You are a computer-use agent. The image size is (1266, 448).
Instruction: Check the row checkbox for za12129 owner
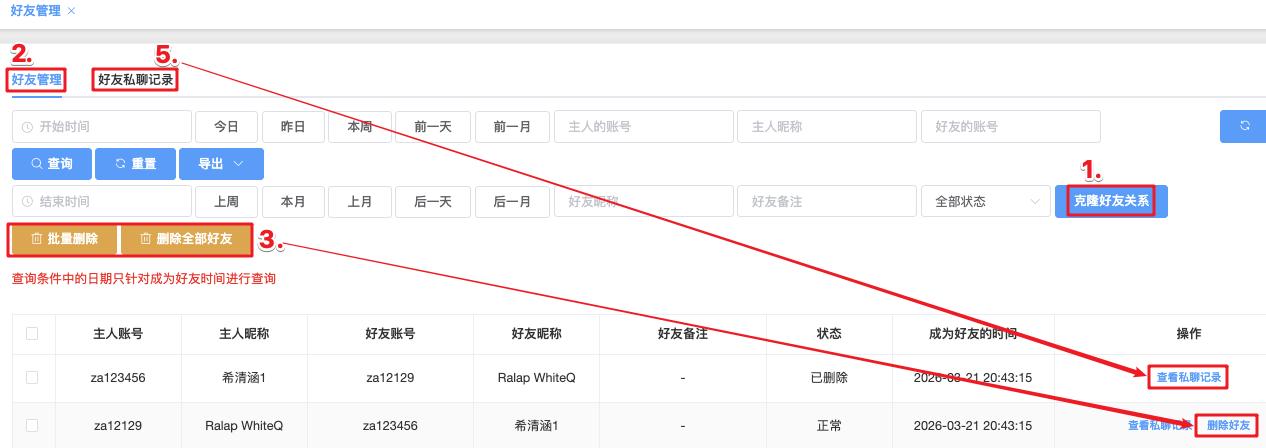[x=32, y=426]
